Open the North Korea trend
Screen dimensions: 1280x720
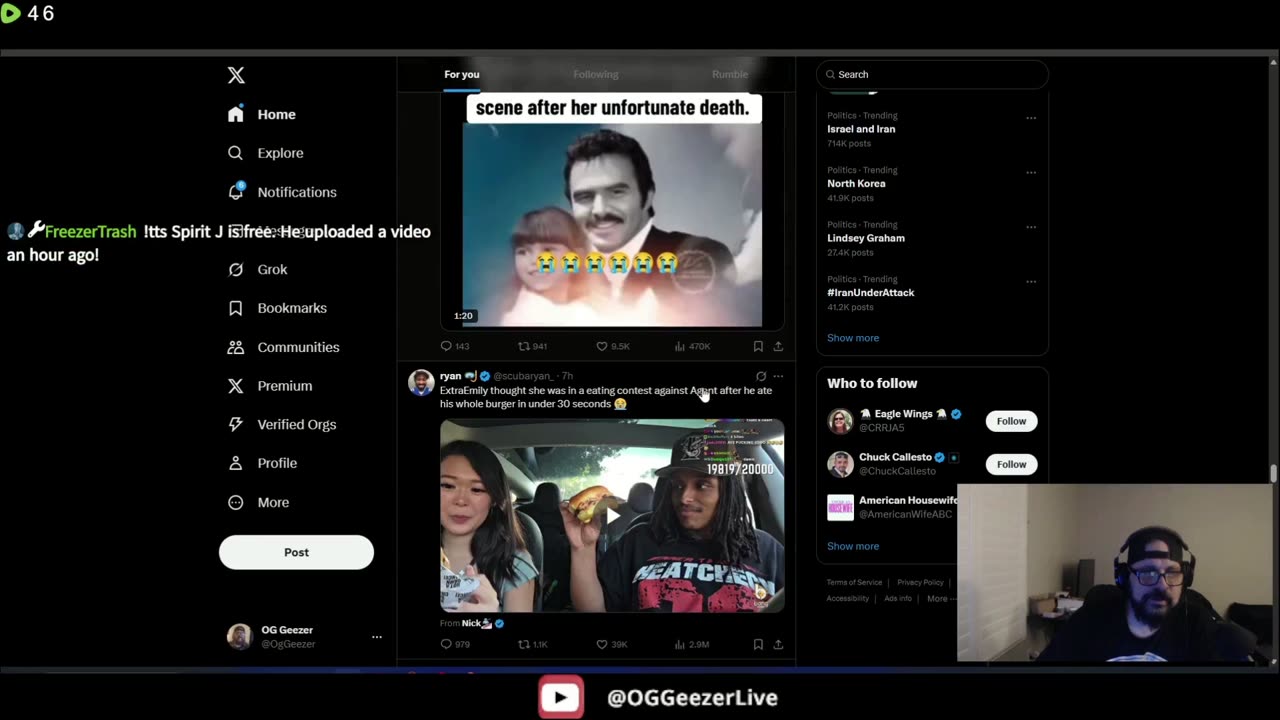(856, 183)
